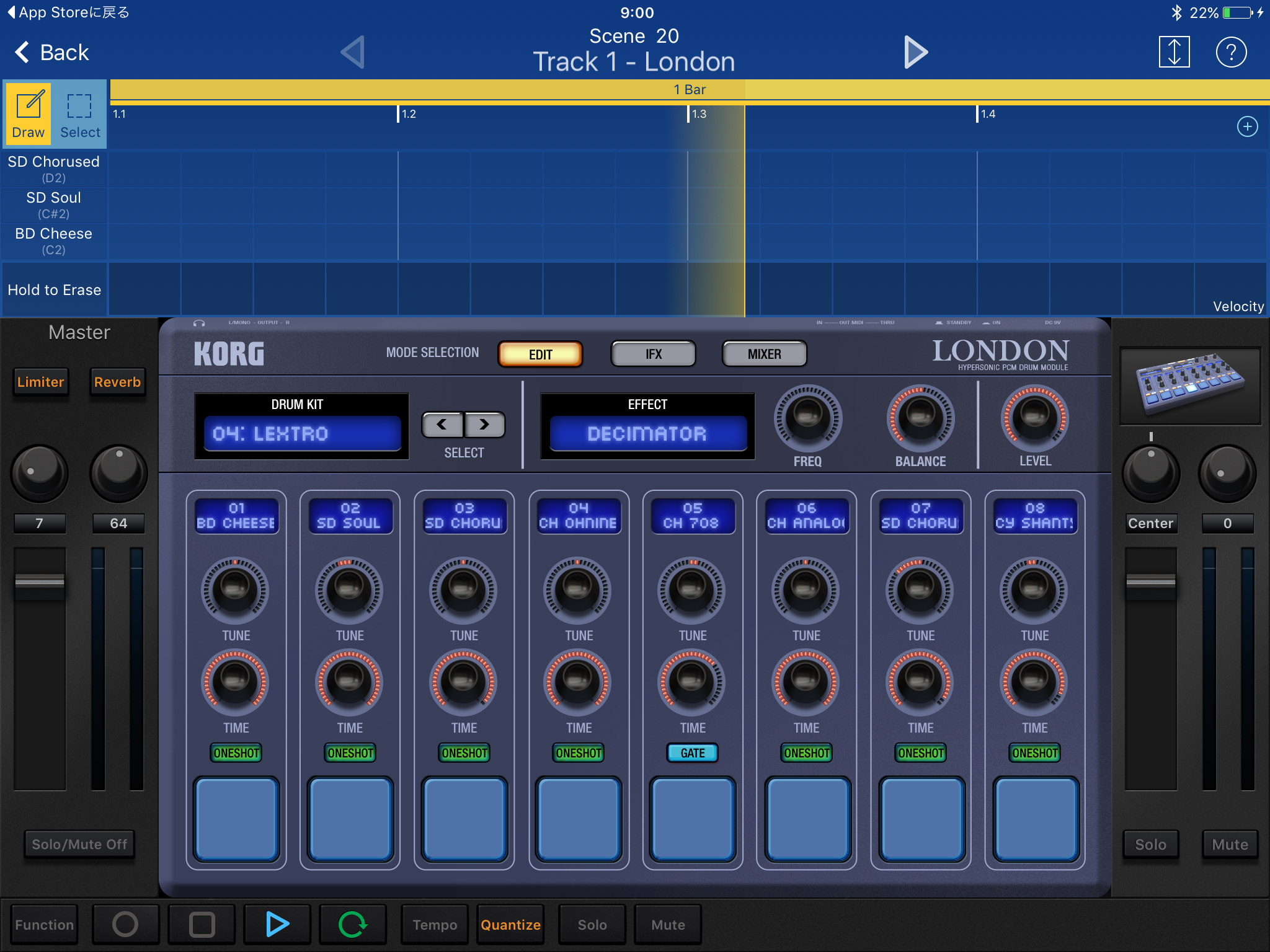
Task: Open the help question mark icon
Action: point(1231,52)
